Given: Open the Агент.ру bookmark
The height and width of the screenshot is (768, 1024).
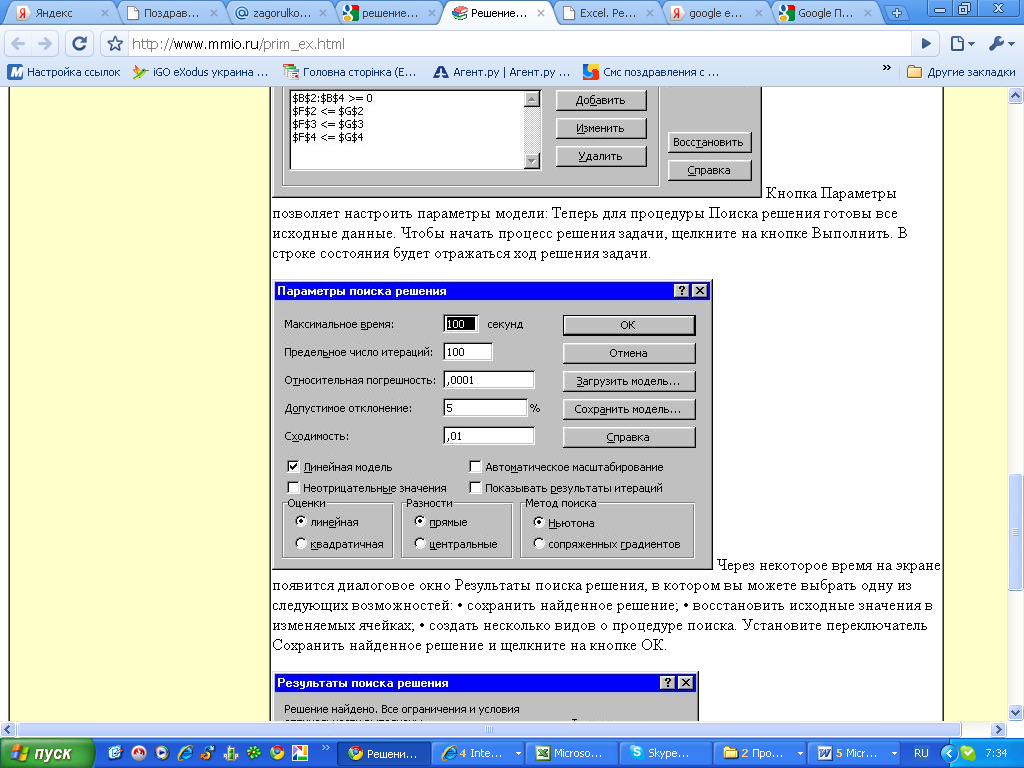Looking at the screenshot, I should click(502, 72).
